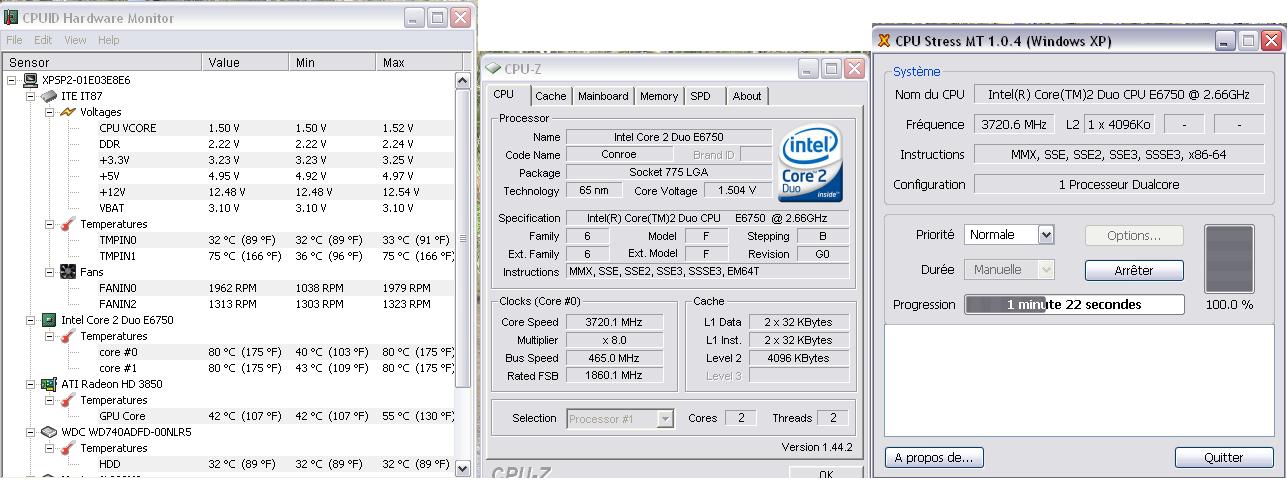Screen dimensions: 1287x481
Task: Click the Fans icon in sensor tree
Action: [x=68, y=272]
